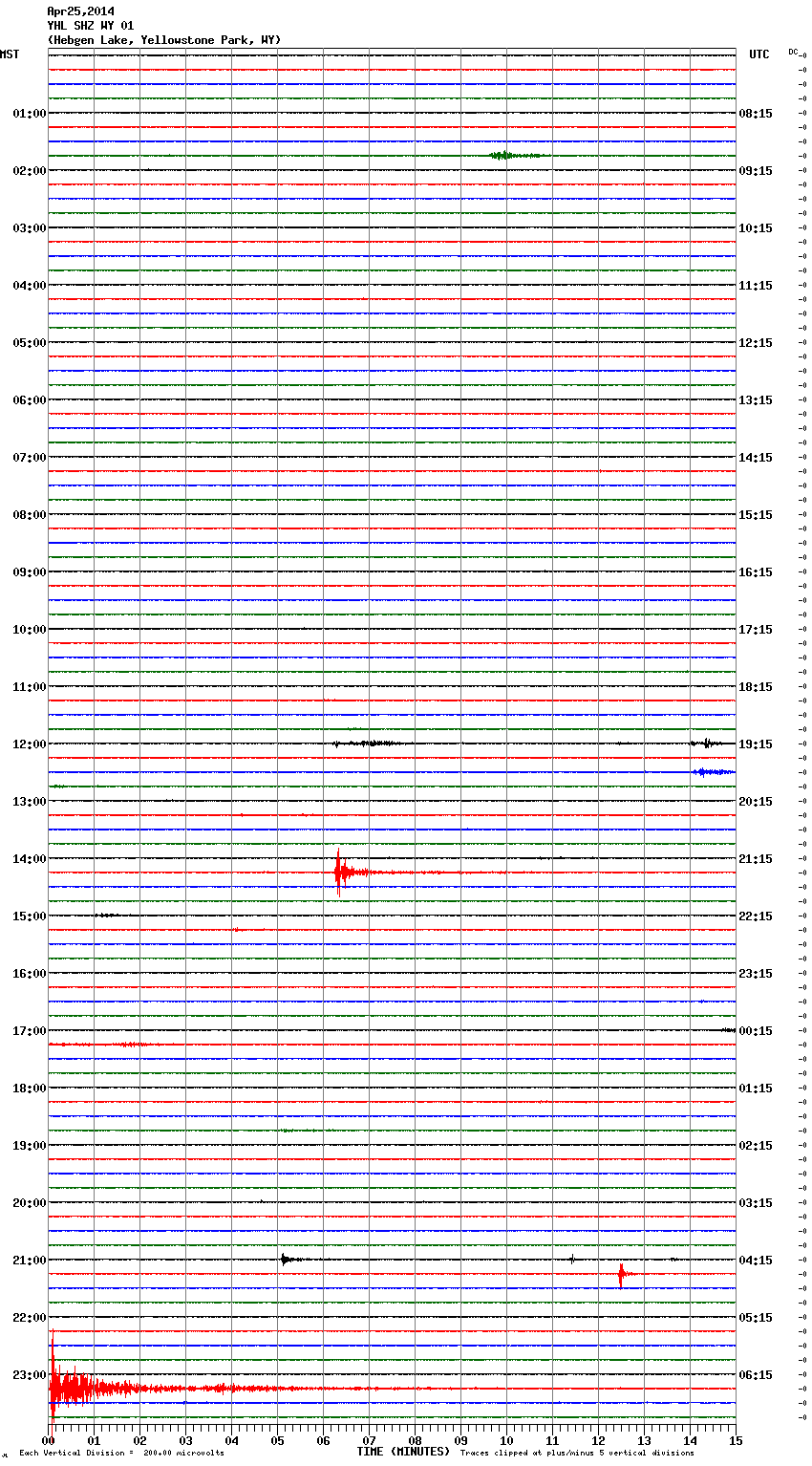The width and height of the screenshot is (812, 1466).
Task: Click the 15:00 MST time label
Action: 29,916
